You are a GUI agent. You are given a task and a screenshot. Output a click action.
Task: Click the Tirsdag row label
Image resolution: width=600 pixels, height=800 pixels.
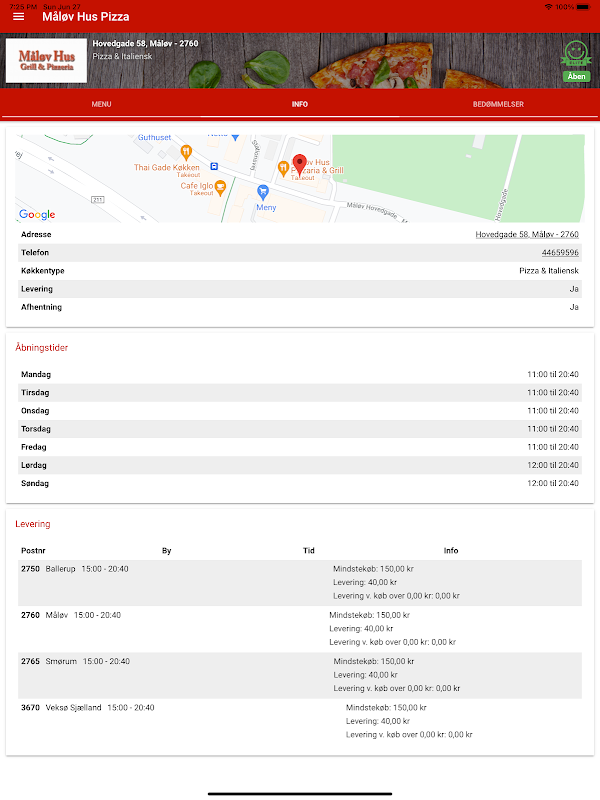pyautogui.click(x=35, y=392)
